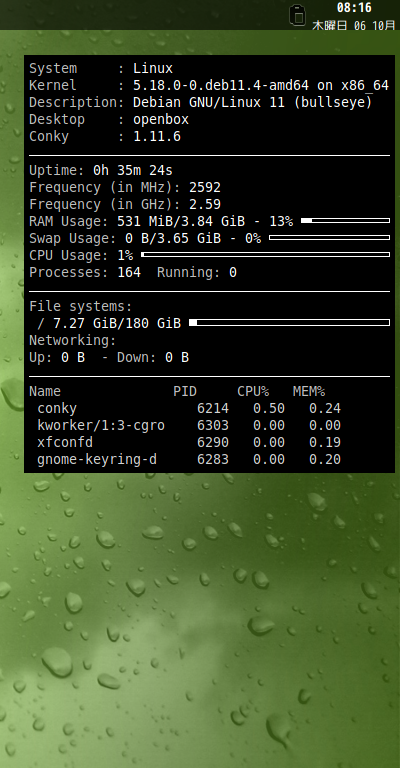Click the 08:16 clock in the panel
Image resolution: width=400 pixels, height=768 pixels.
tap(354, 7)
